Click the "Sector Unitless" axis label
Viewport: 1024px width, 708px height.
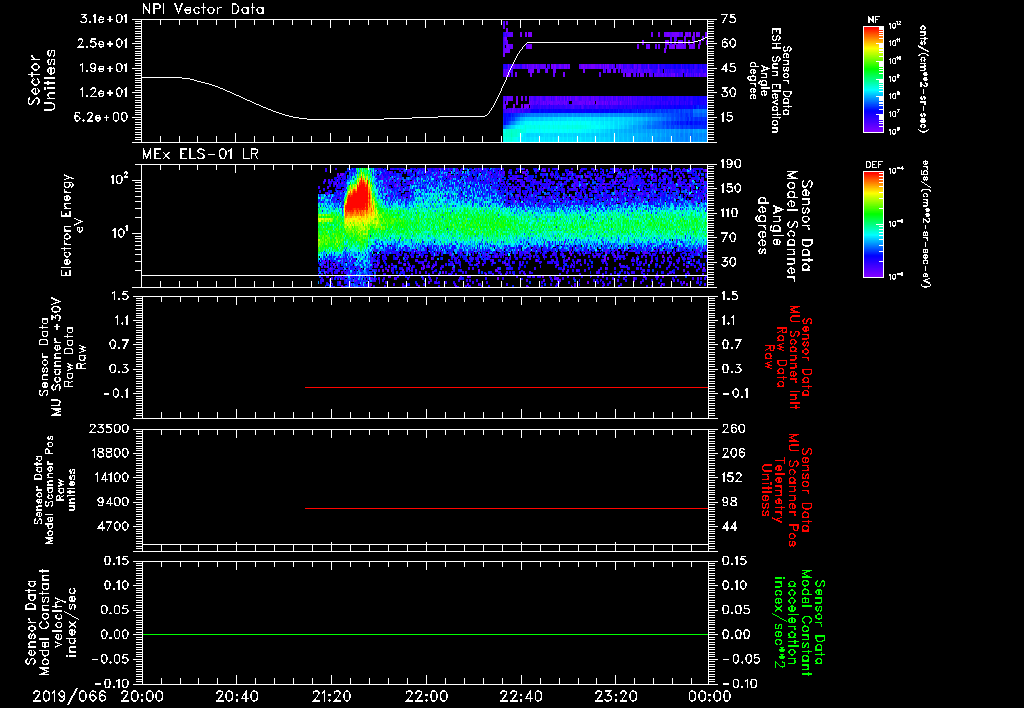point(42,80)
